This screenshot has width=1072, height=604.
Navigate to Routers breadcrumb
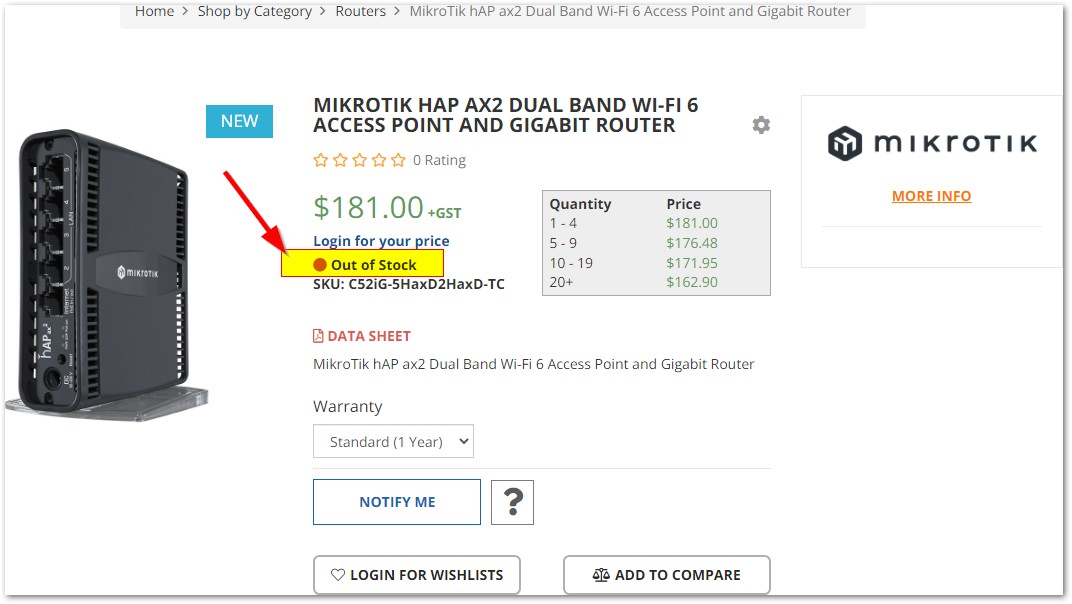point(361,11)
